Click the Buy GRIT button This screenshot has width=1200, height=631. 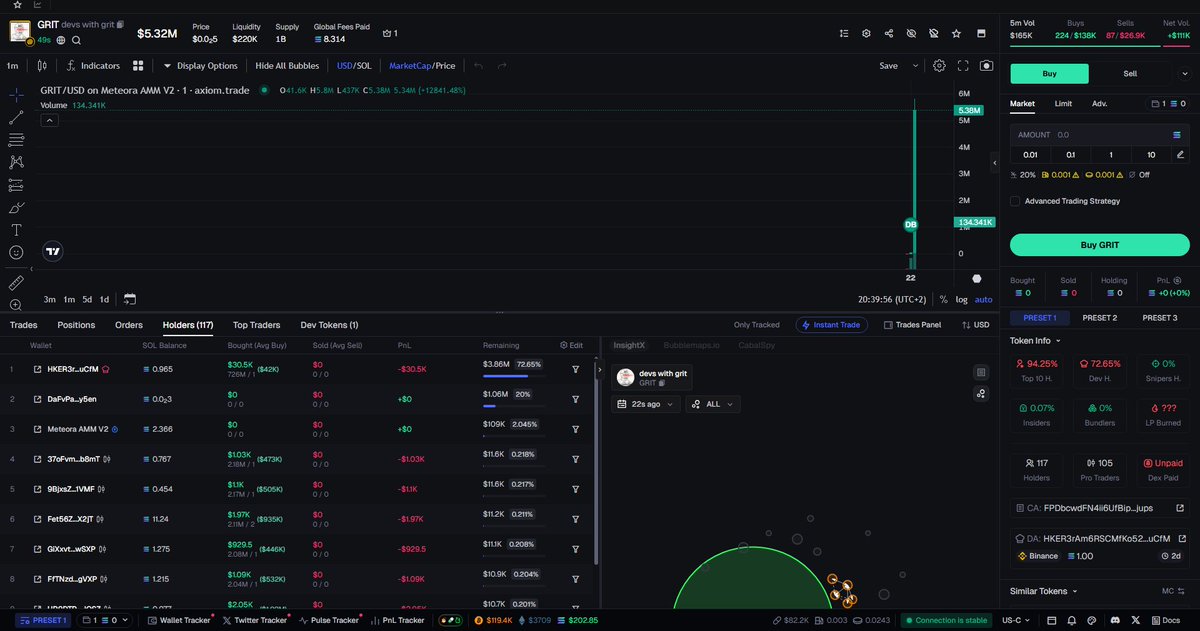point(1099,245)
